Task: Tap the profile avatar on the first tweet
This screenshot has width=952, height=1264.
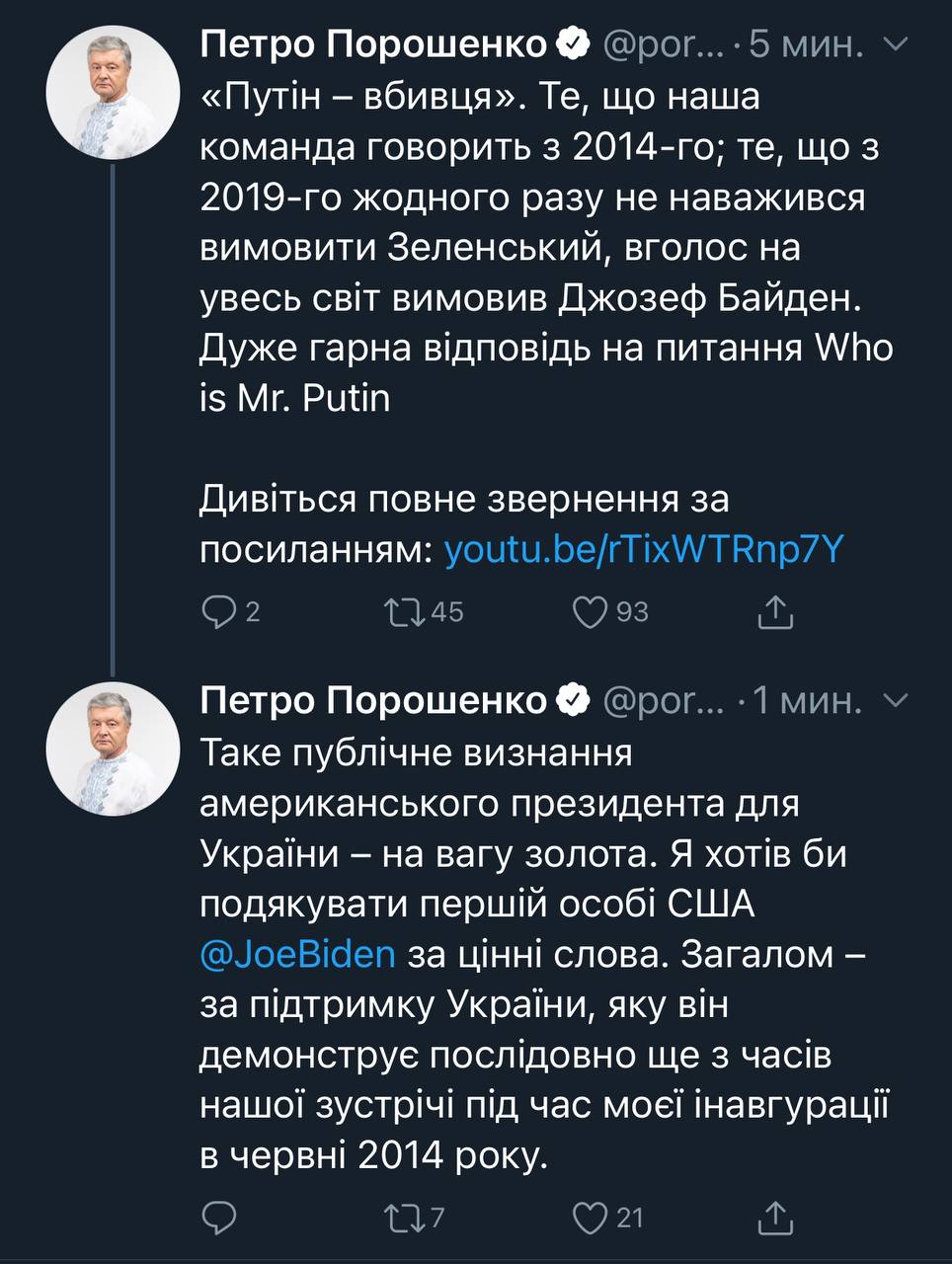Action: [x=113, y=94]
